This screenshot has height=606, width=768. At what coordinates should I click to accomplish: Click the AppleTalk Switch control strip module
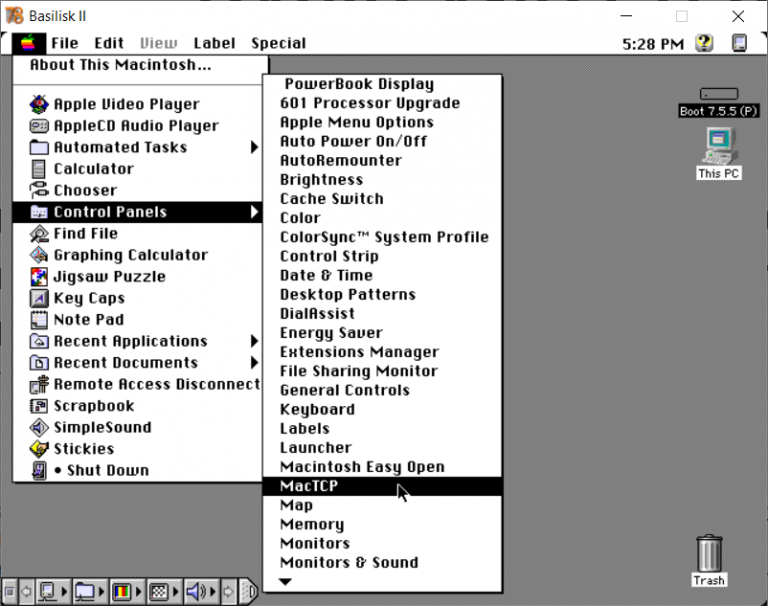[x=53, y=592]
